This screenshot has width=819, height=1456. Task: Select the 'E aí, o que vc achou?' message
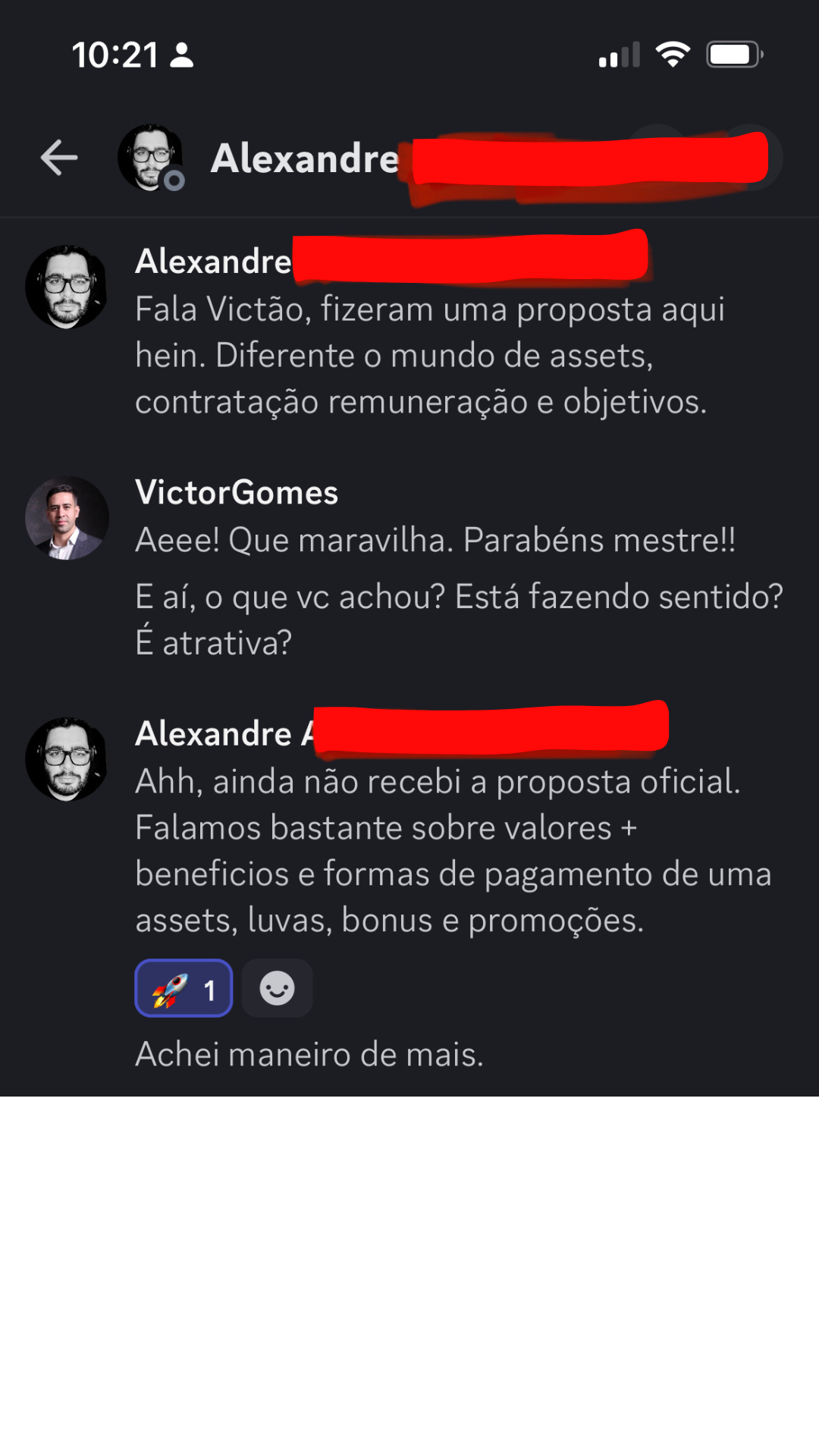459,620
